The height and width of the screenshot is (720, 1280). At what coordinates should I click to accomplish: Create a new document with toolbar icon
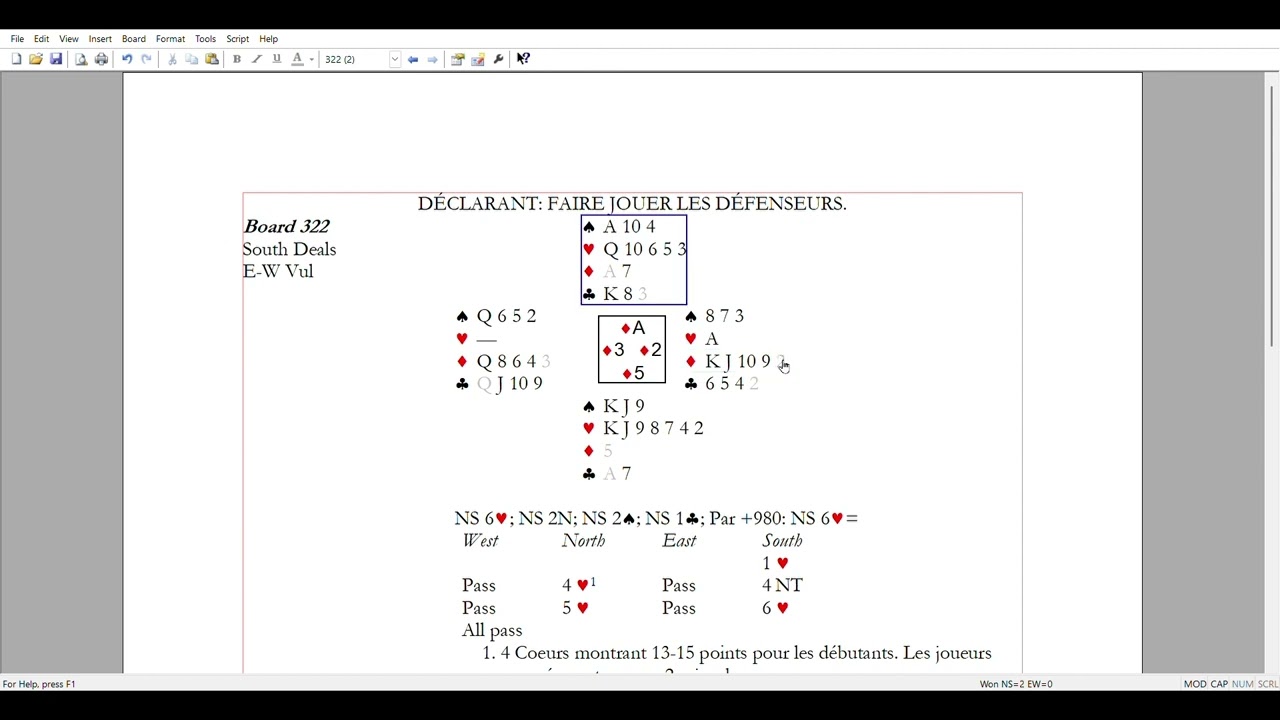pyautogui.click(x=16, y=59)
